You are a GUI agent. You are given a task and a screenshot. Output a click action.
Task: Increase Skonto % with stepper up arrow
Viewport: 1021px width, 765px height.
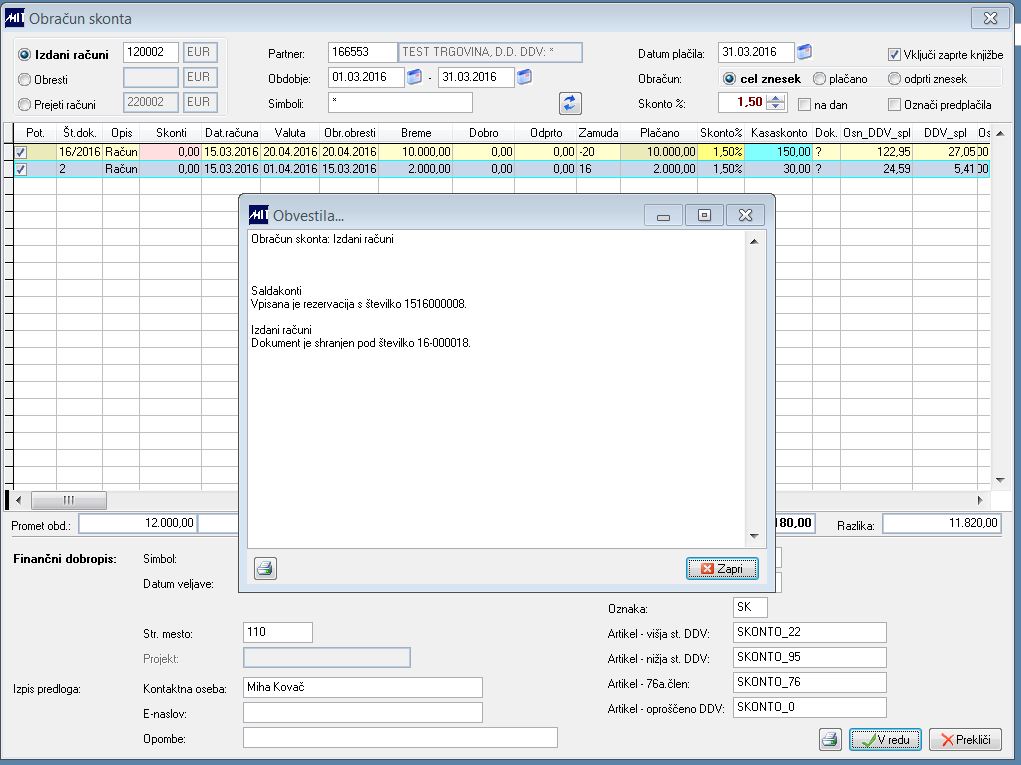tap(775, 98)
